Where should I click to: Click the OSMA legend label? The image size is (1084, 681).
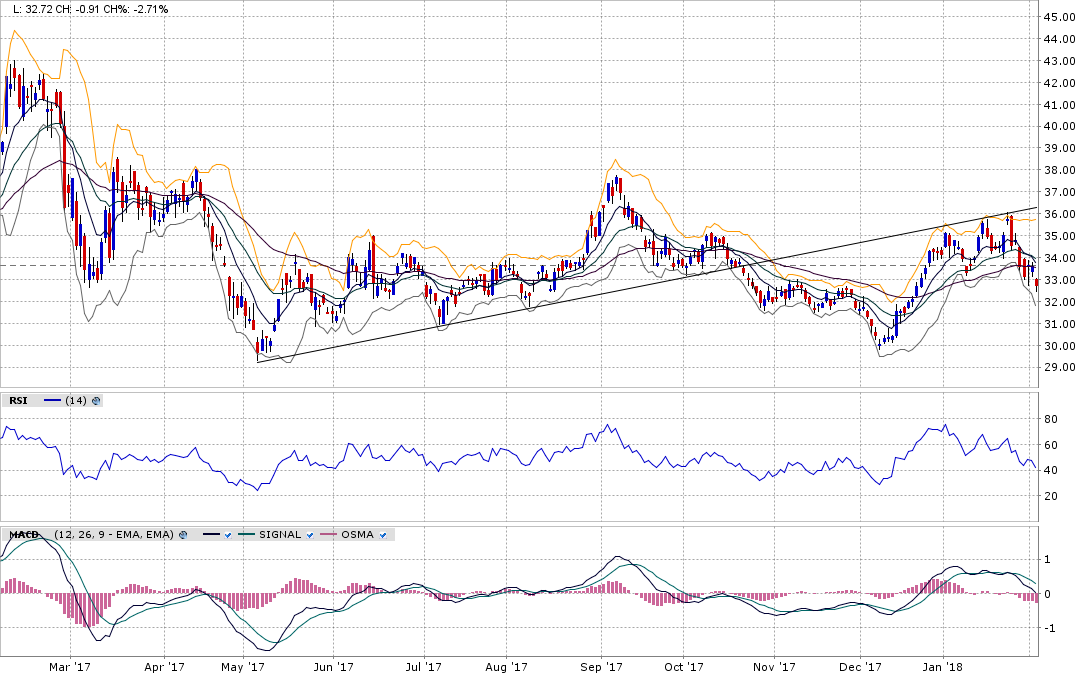coord(357,535)
